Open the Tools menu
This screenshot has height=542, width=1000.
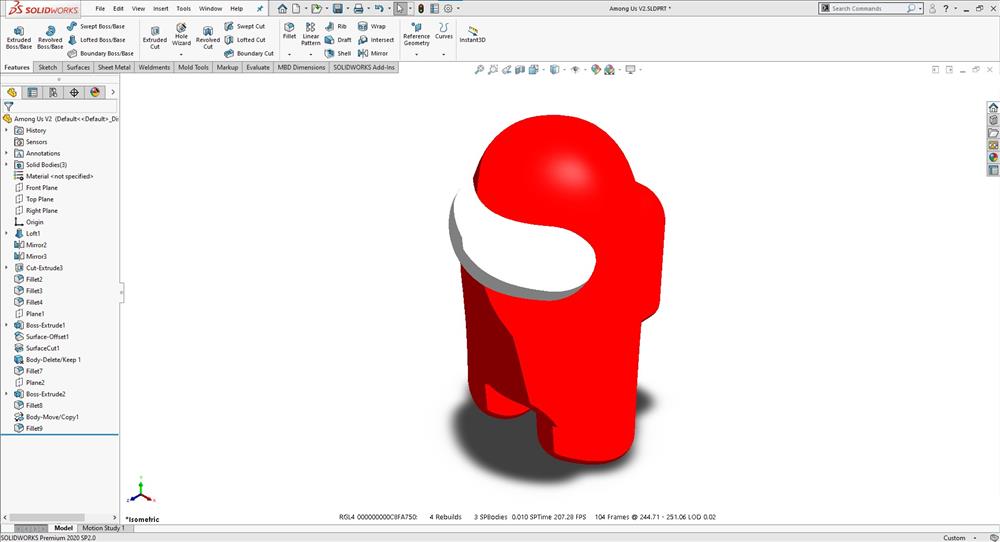[x=184, y=8]
